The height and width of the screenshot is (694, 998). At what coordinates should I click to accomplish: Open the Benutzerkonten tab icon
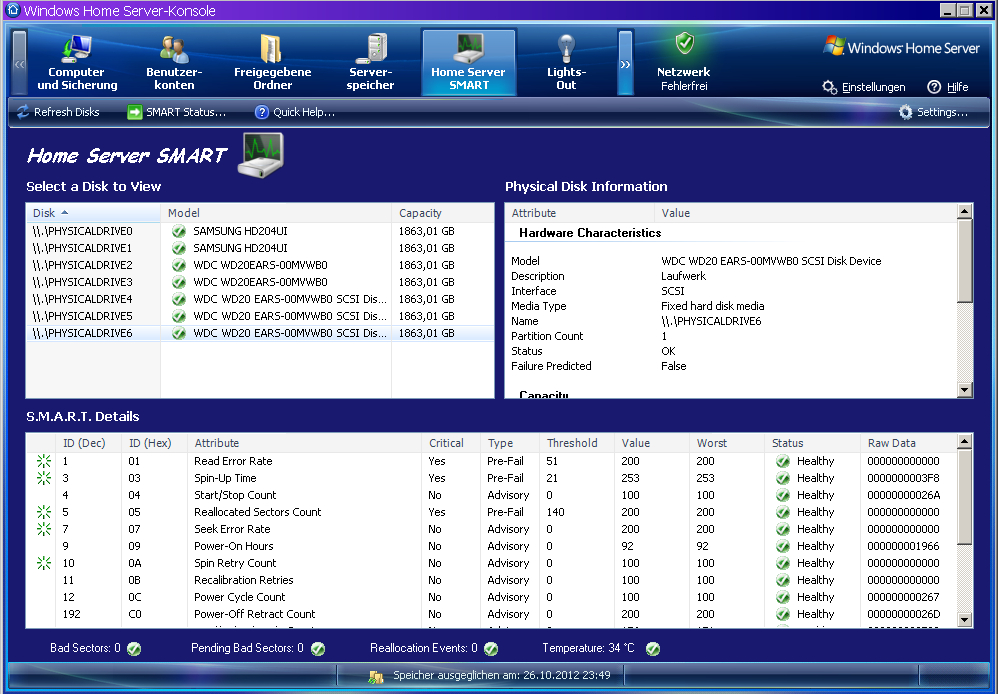[x=174, y=48]
